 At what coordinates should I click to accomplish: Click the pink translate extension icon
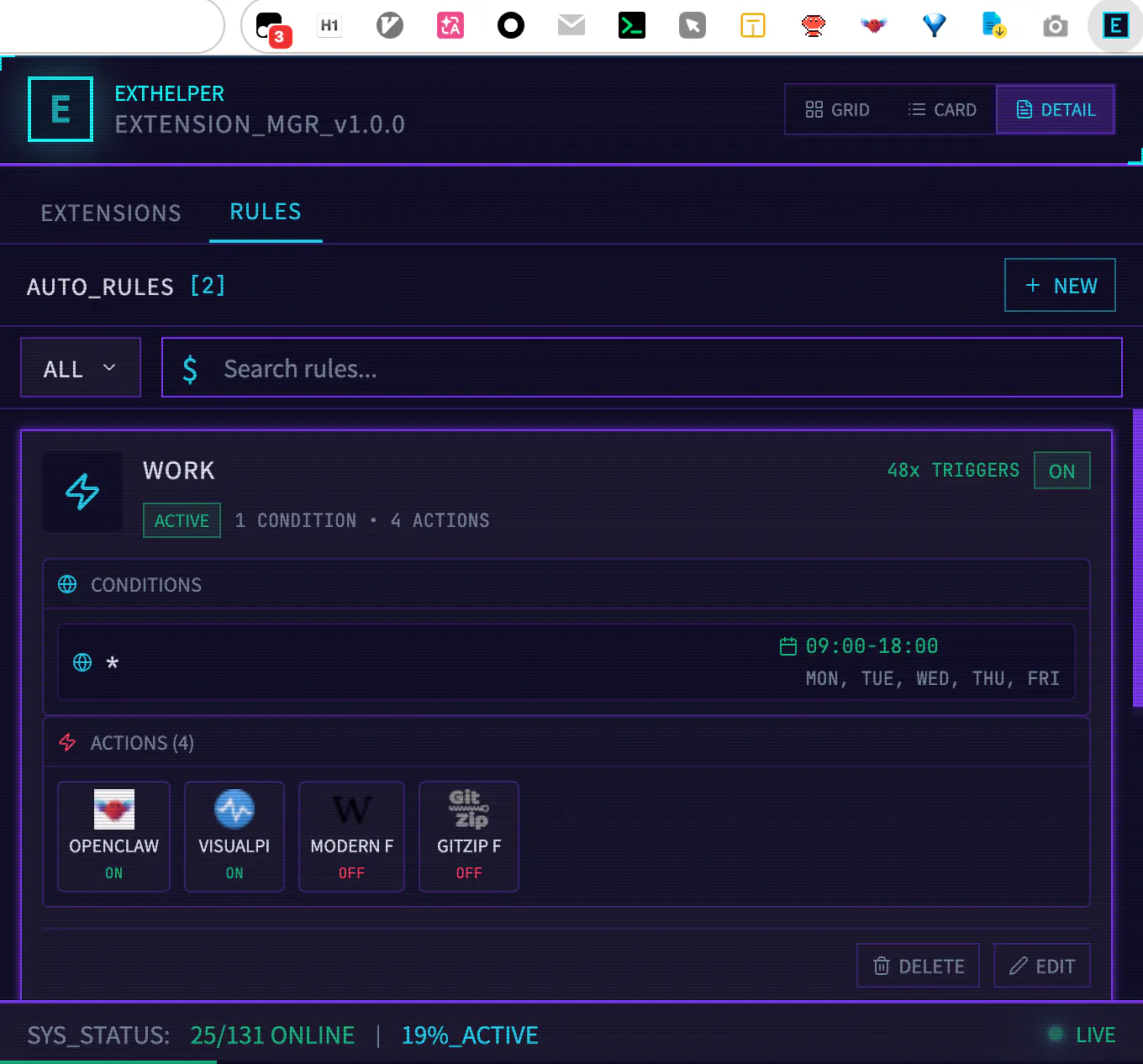point(450,26)
